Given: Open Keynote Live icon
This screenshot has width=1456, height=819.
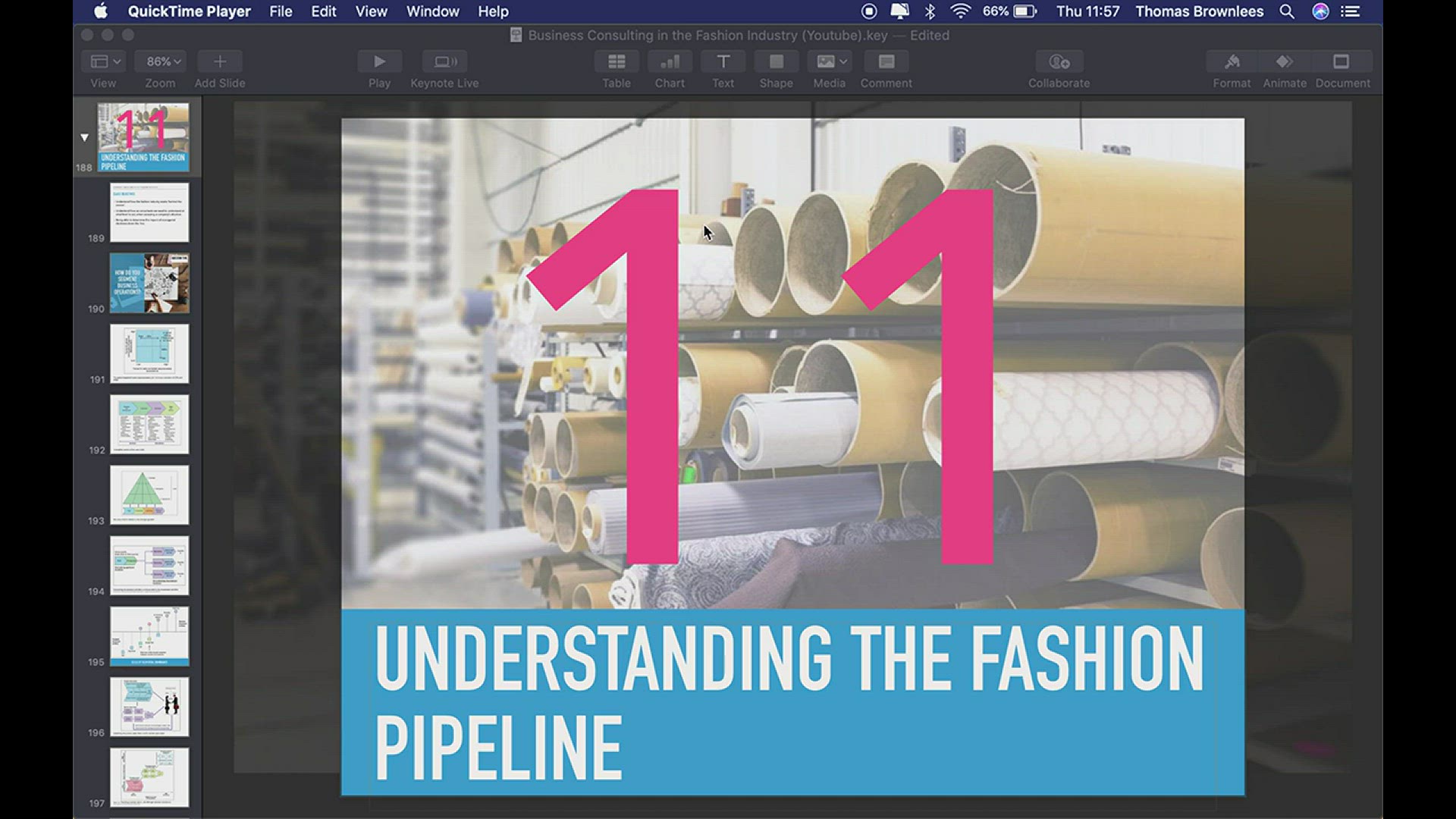Looking at the screenshot, I should tap(444, 62).
